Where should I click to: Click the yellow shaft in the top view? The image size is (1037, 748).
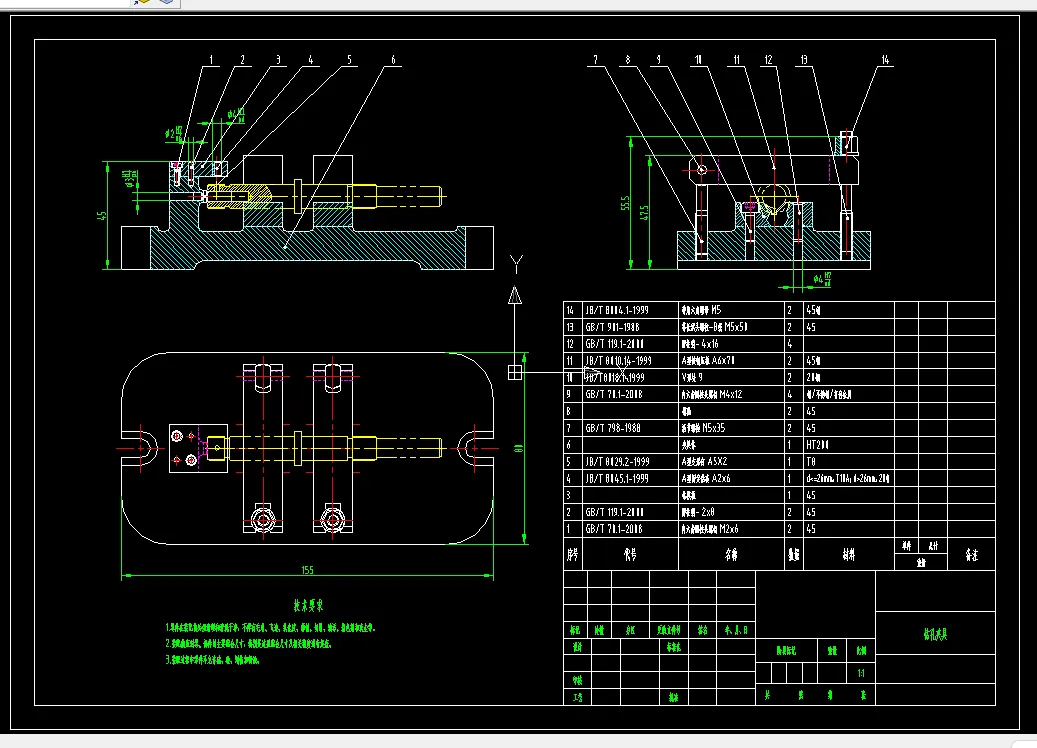(324, 448)
